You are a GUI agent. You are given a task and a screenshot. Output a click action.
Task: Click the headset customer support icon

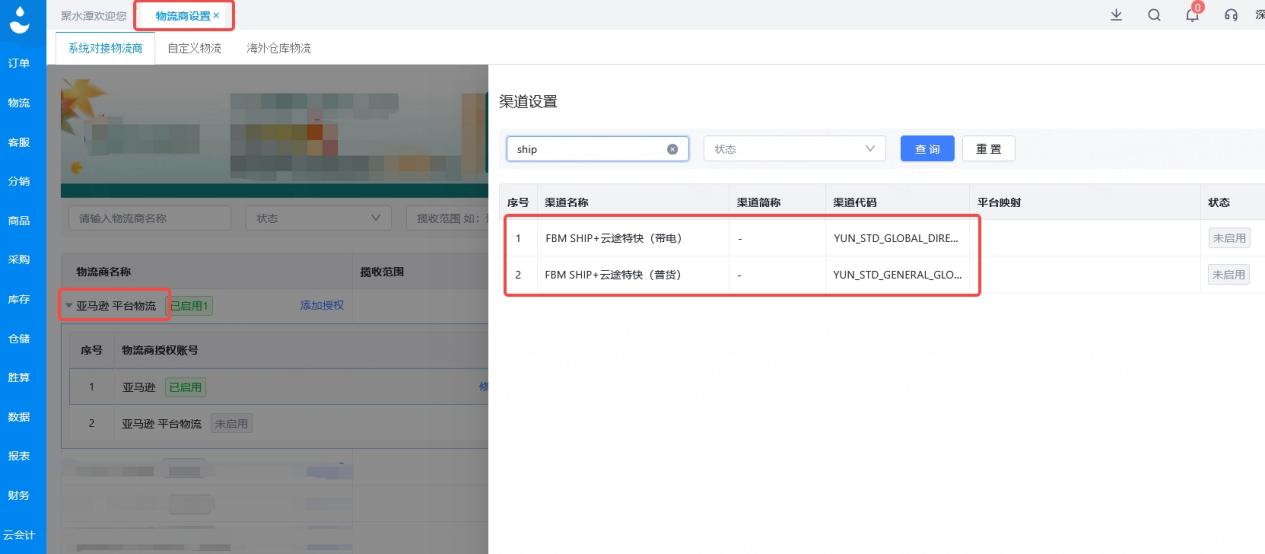1231,15
